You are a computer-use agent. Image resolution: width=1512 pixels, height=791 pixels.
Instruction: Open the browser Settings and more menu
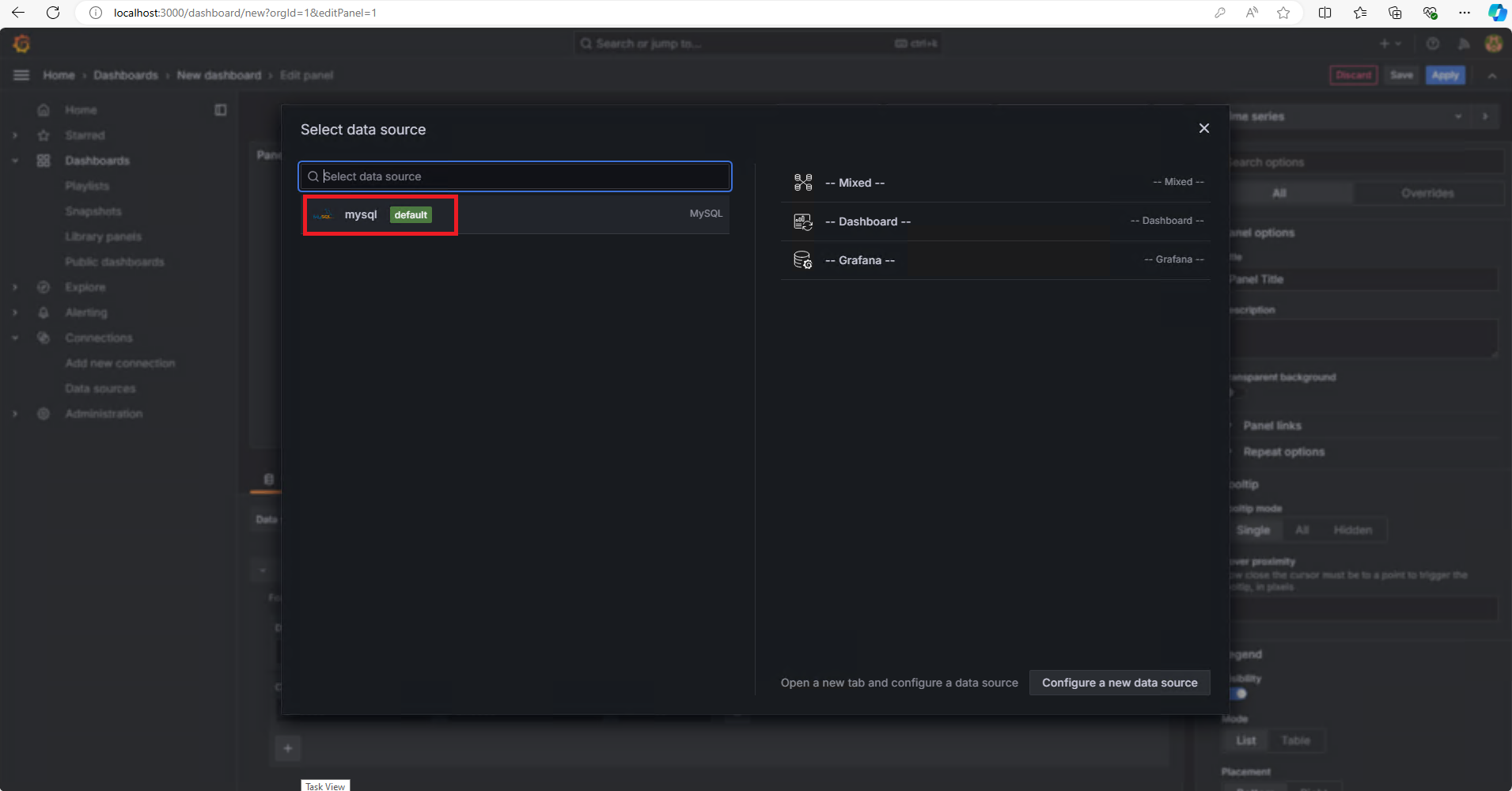(x=1465, y=13)
